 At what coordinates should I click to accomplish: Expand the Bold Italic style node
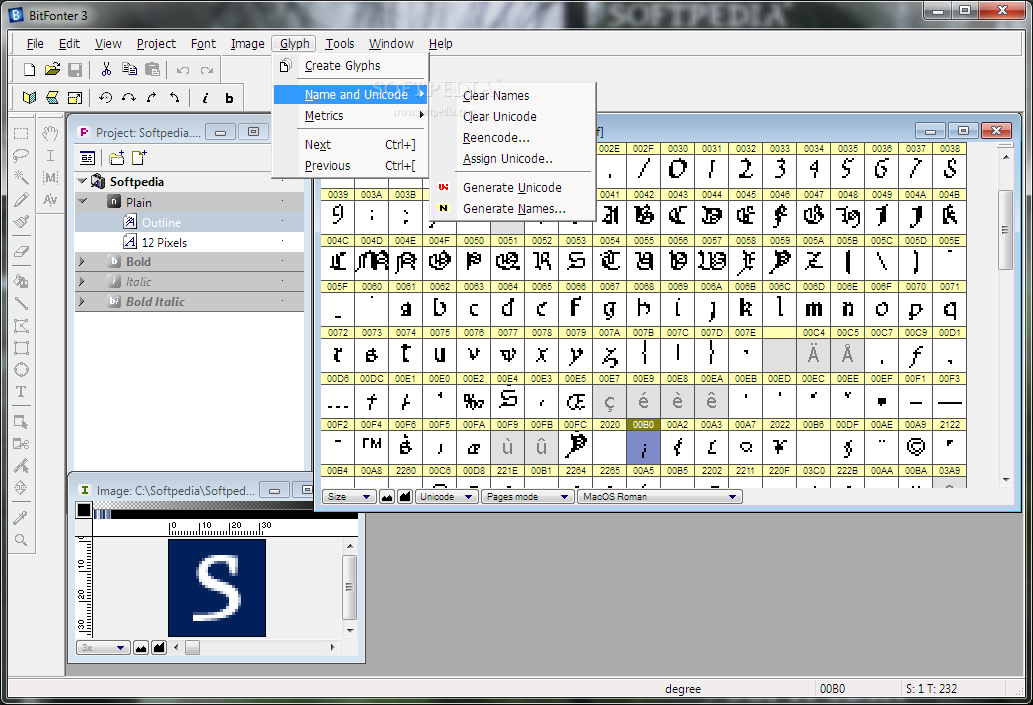pos(82,302)
